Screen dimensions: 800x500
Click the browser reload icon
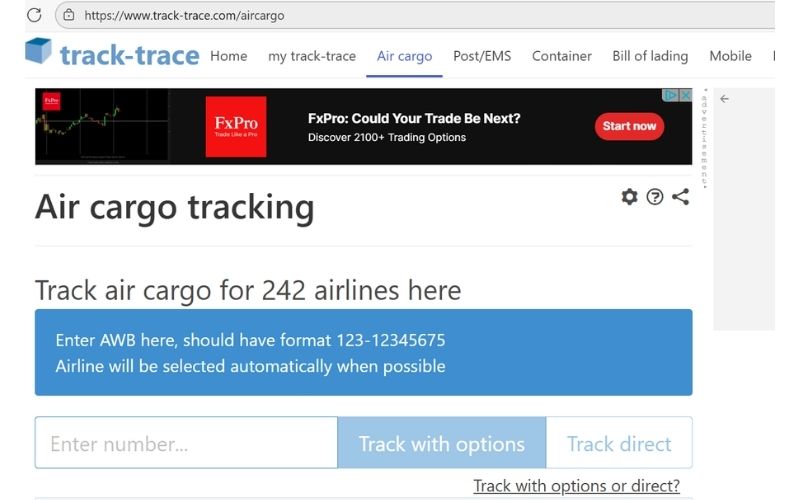(34, 15)
